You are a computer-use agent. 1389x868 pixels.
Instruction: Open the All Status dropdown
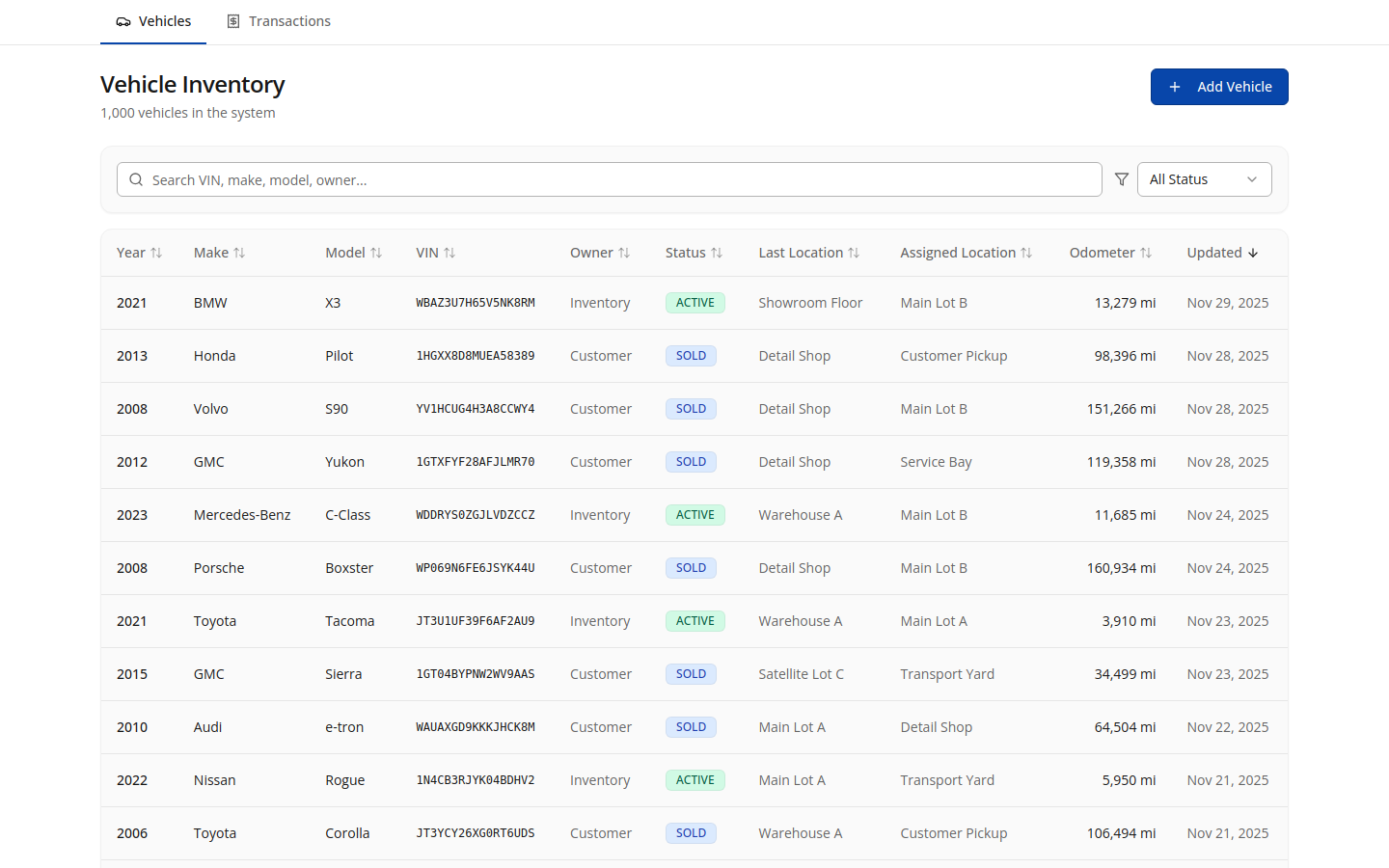(x=1205, y=179)
